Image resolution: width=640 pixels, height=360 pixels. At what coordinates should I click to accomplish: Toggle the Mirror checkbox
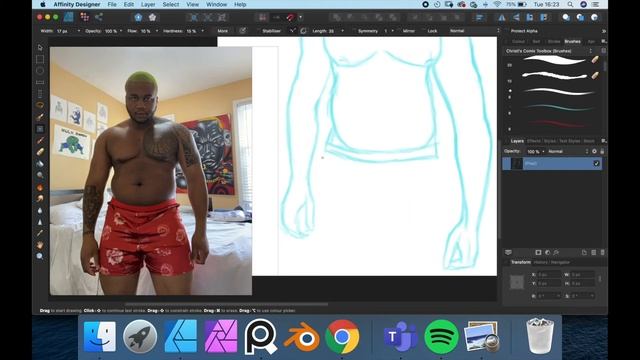(x=399, y=31)
